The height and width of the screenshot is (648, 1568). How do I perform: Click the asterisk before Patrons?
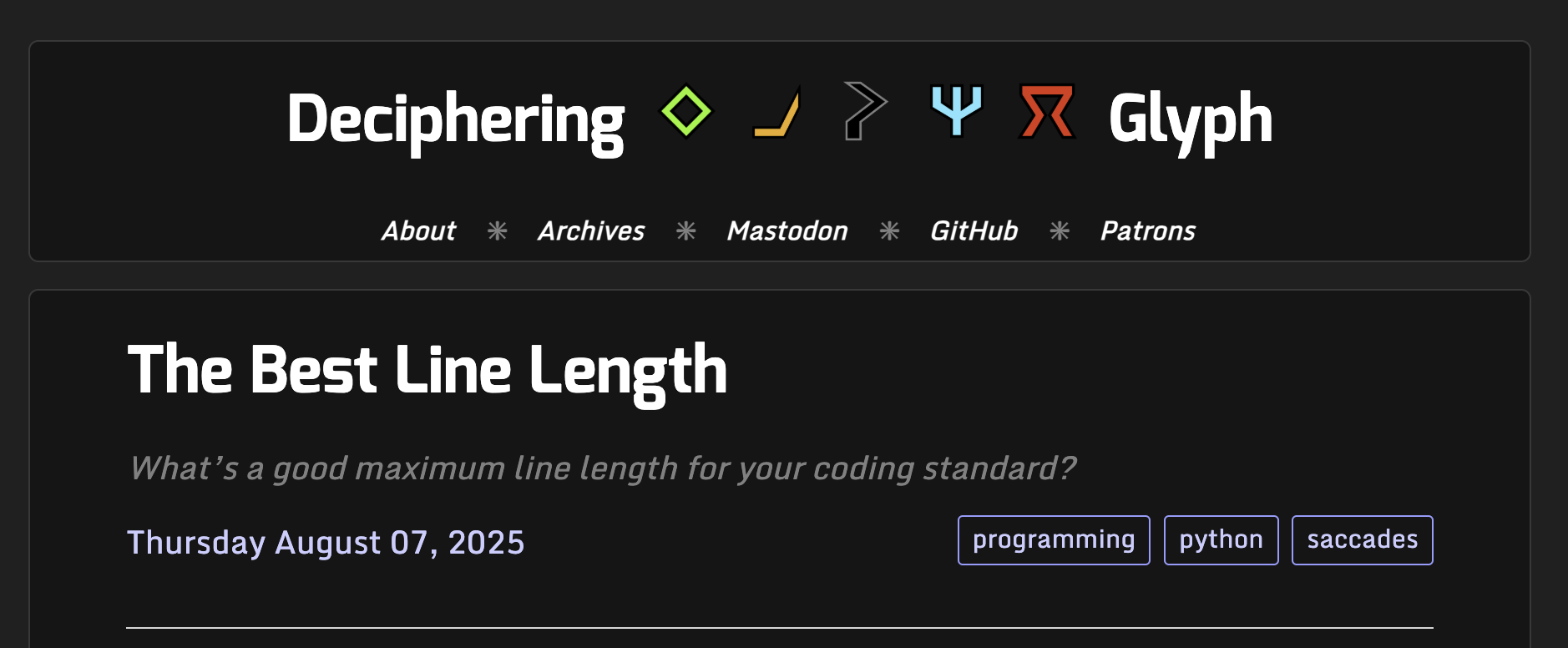pyautogui.click(x=1060, y=230)
